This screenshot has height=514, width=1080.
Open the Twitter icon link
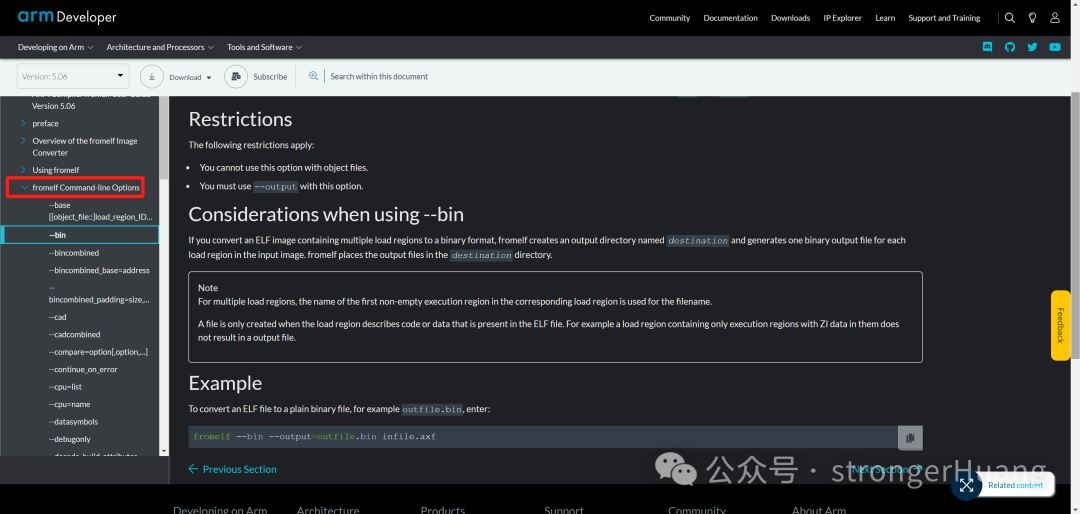pos(1032,47)
